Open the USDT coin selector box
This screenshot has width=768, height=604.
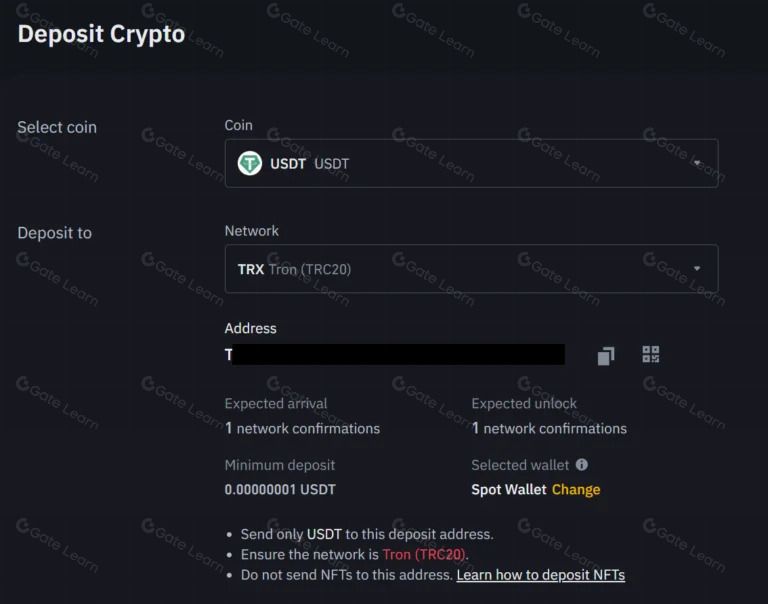471,163
